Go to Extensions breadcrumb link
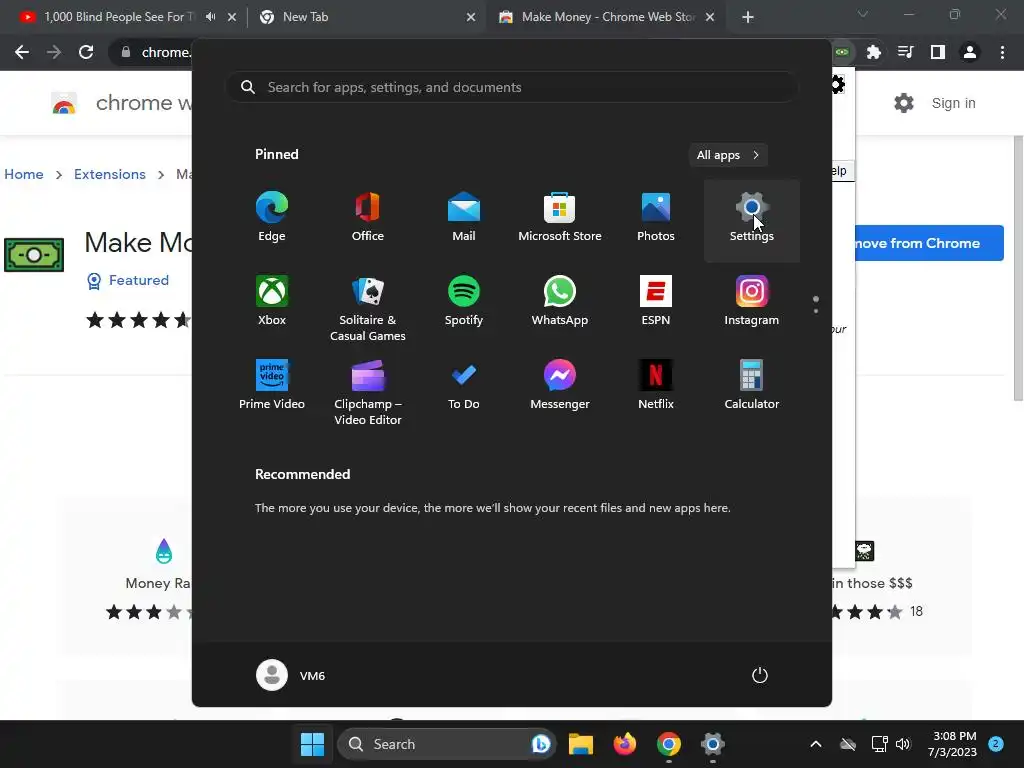Image resolution: width=1024 pixels, height=768 pixels. (110, 174)
